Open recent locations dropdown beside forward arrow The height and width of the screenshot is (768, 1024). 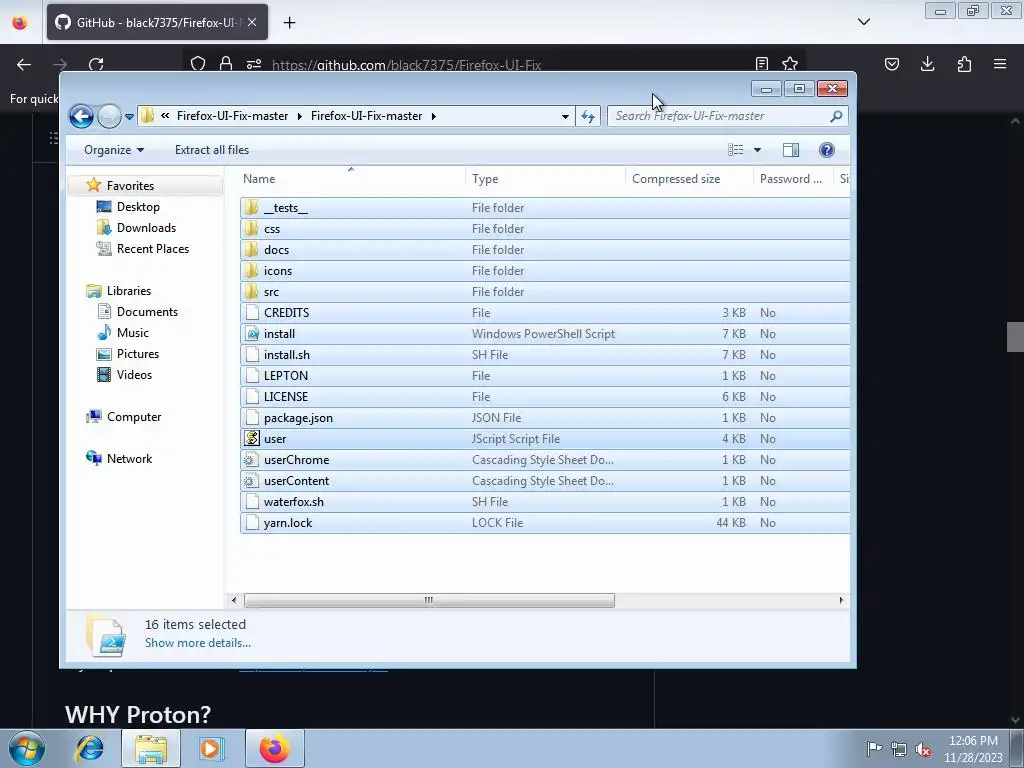click(129, 117)
